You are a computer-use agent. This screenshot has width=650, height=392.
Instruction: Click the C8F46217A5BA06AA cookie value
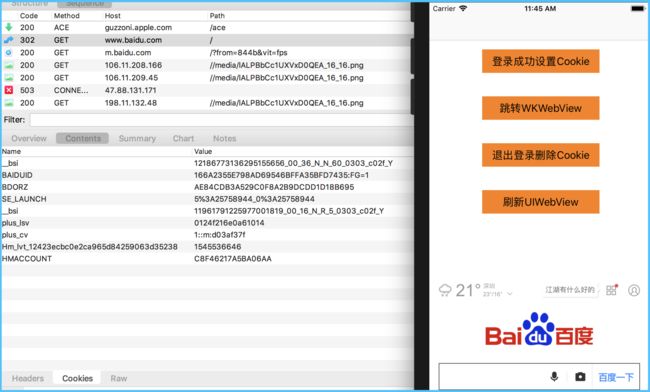(233, 259)
